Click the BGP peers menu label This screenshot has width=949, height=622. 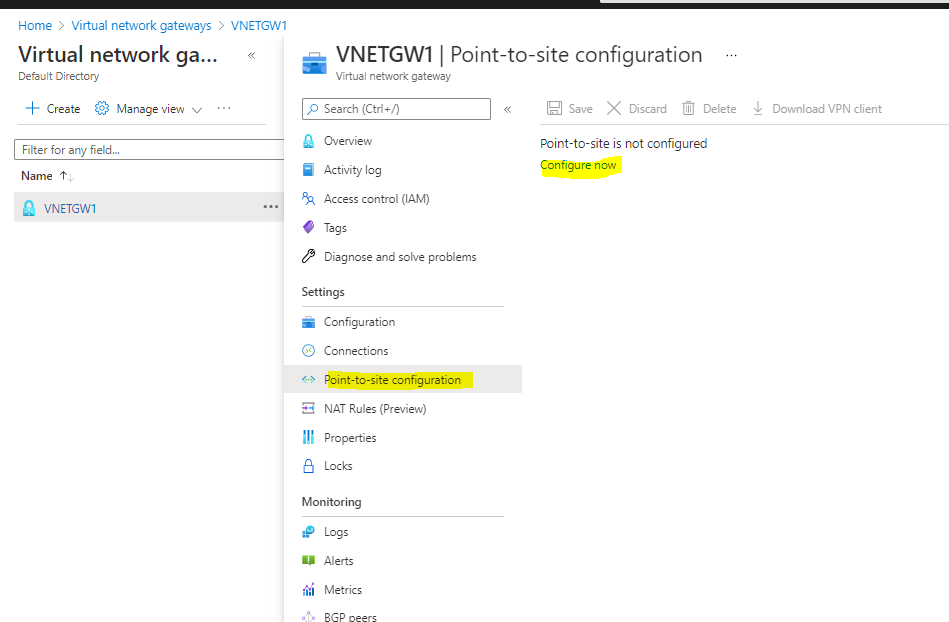pyautogui.click(x=350, y=617)
